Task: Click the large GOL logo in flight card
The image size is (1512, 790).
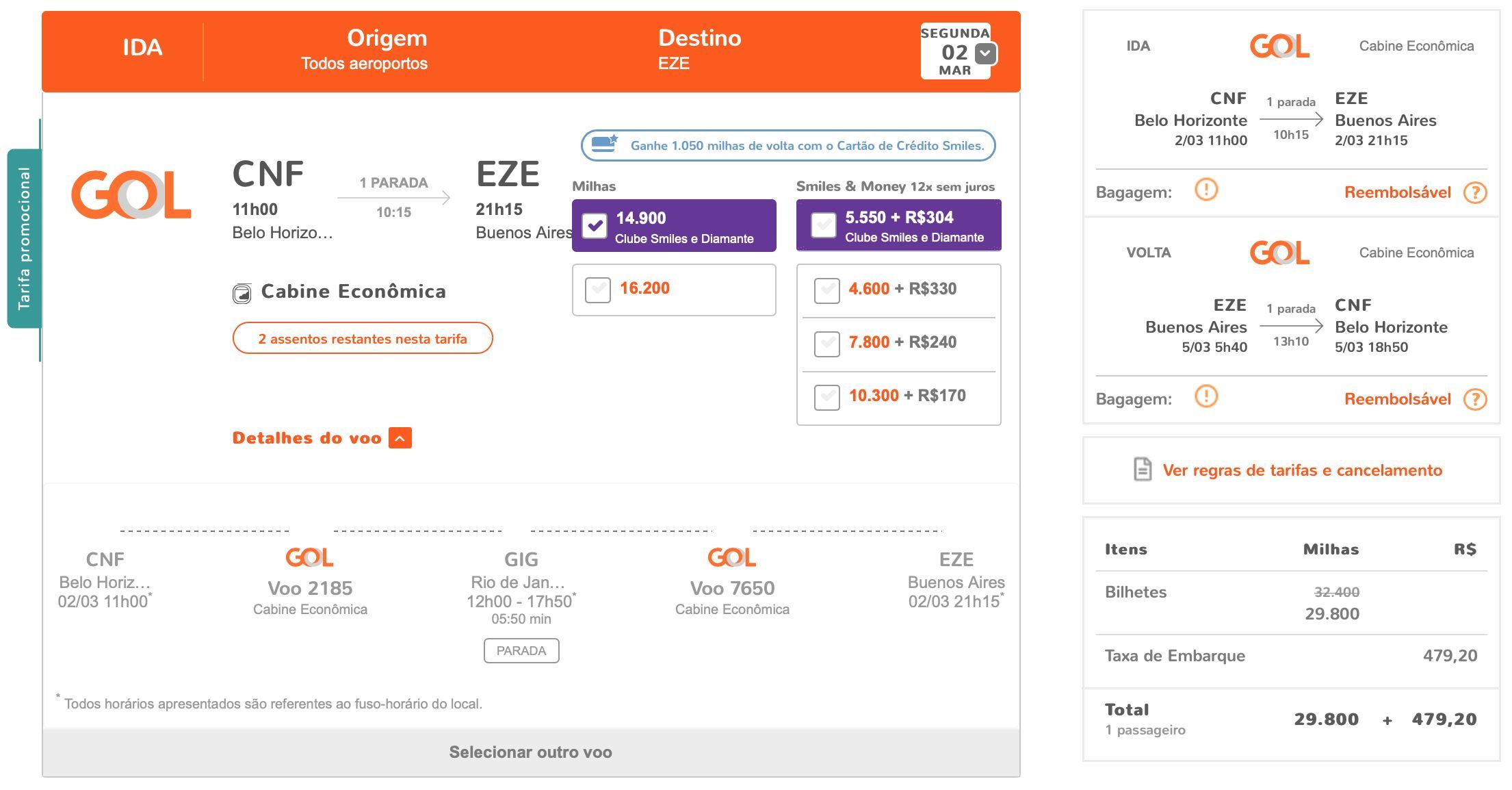Action: tap(131, 196)
